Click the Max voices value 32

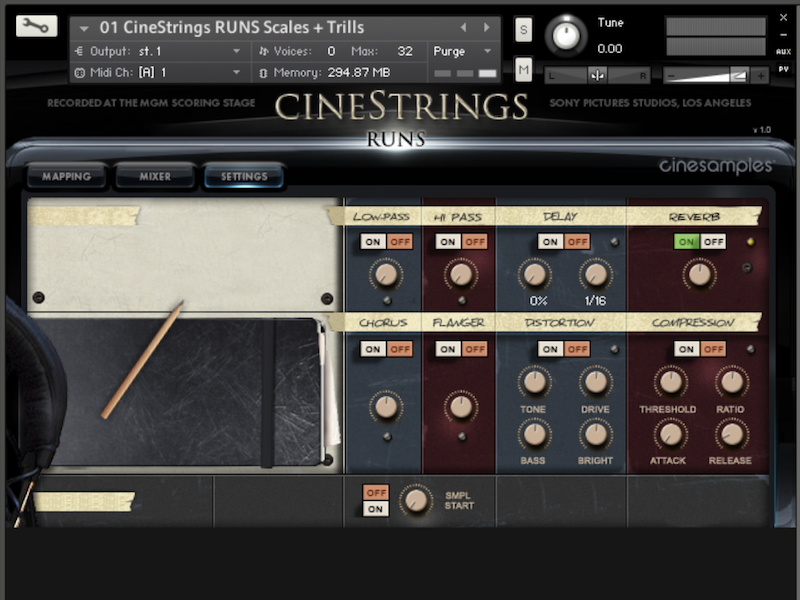[405, 51]
